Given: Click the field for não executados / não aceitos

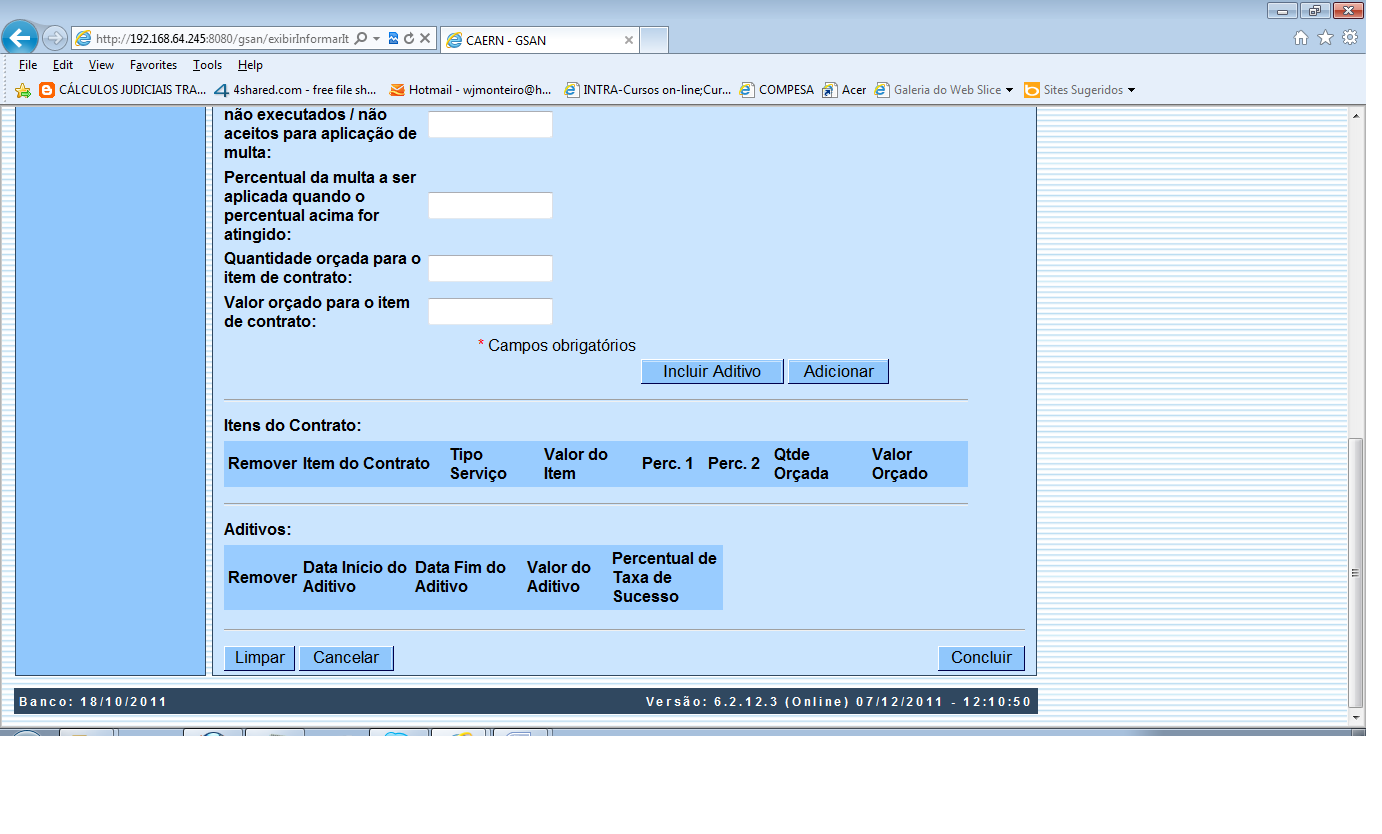Looking at the screenshot, I should [490, 125].
